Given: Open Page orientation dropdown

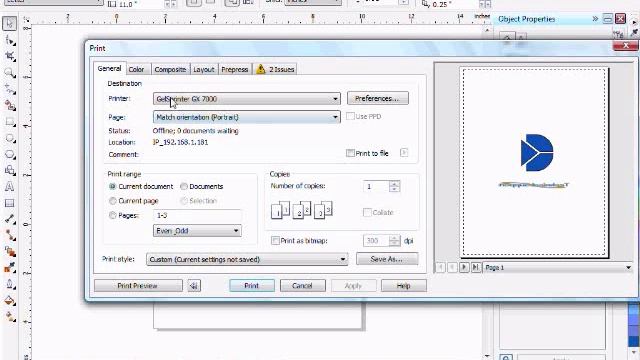Looking at the screenshot, I should (x=247, y=117).
